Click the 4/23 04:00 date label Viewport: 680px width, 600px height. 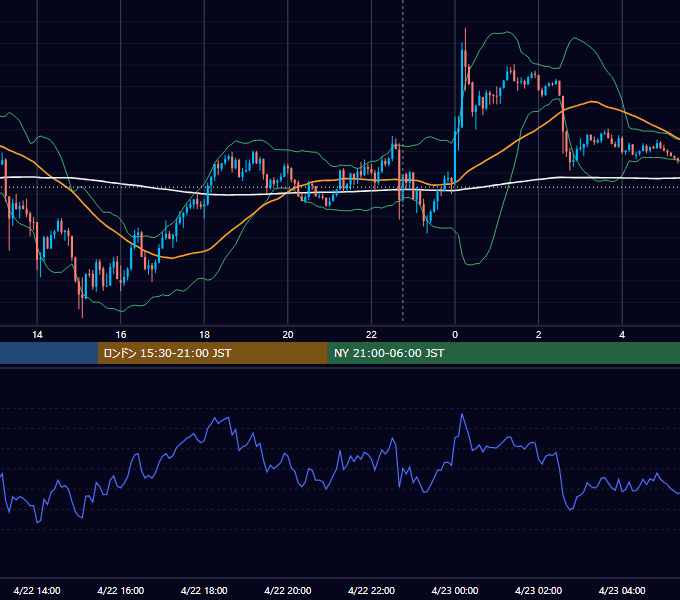(622, 590)
